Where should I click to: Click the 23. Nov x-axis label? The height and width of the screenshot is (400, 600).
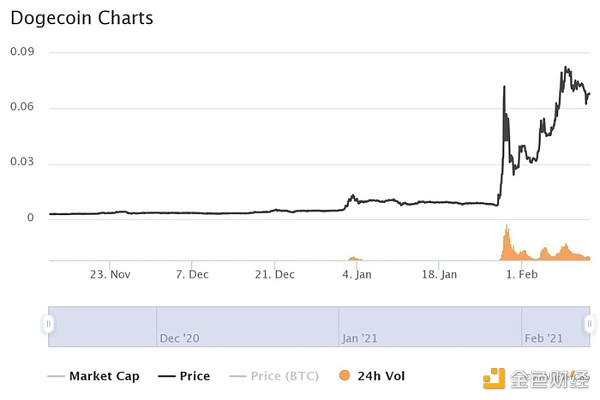point(109,274)
